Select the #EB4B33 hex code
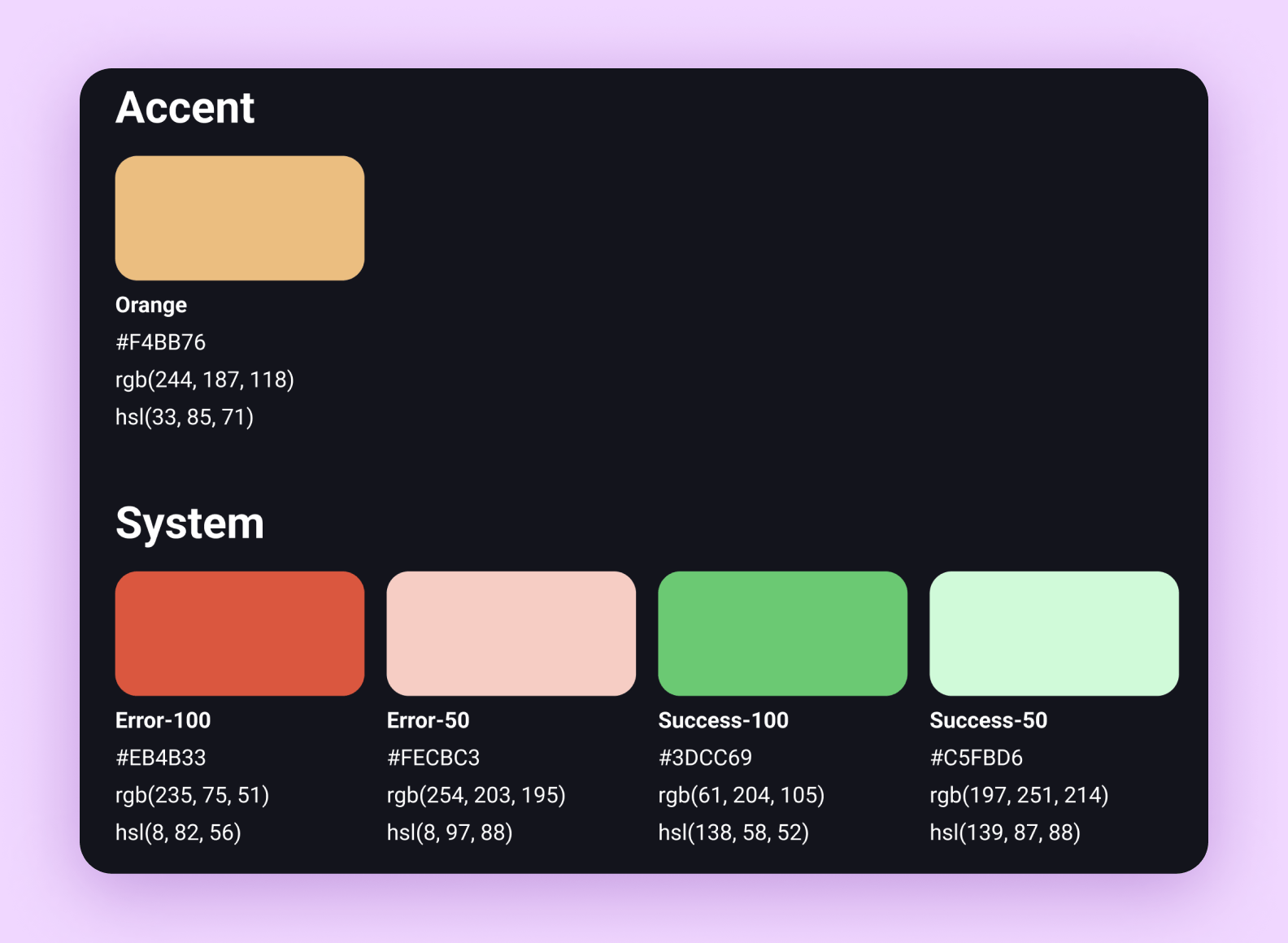The image size is (1288, 943). (x=160, y=758)
